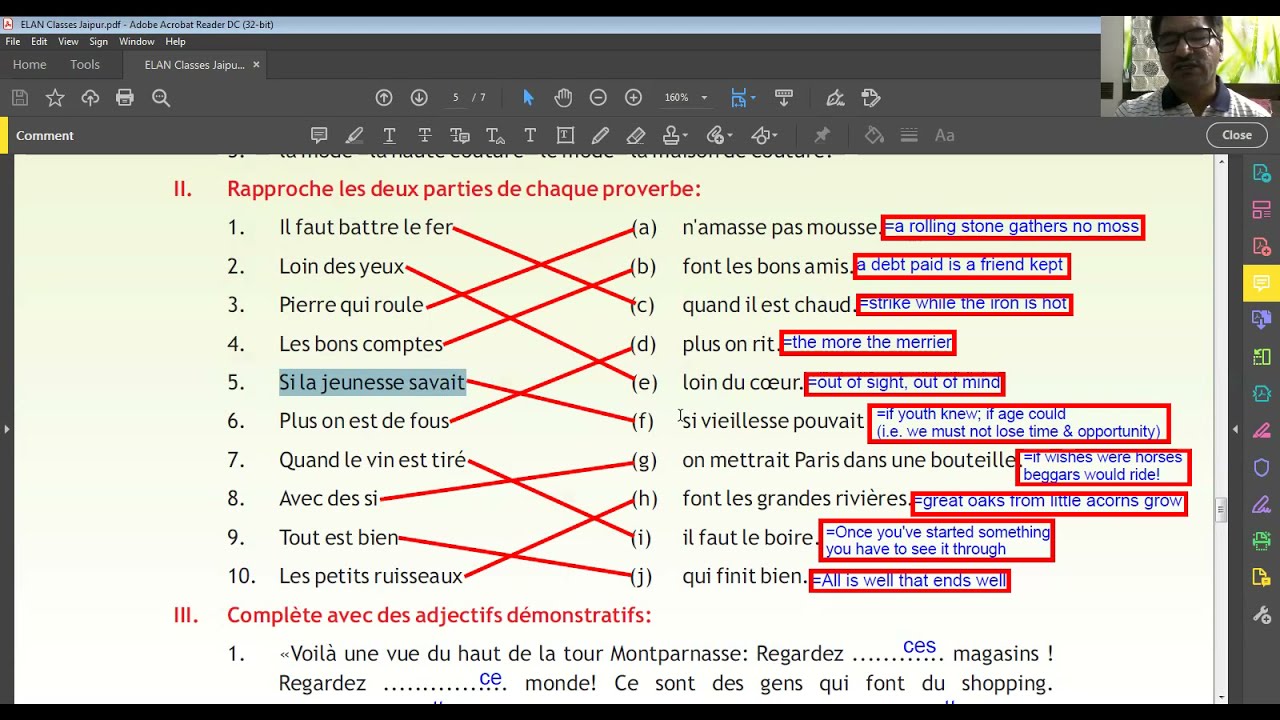Go to previous page arrow
The height and width of the screenshot is (720, 1280).
click(384, 97)
